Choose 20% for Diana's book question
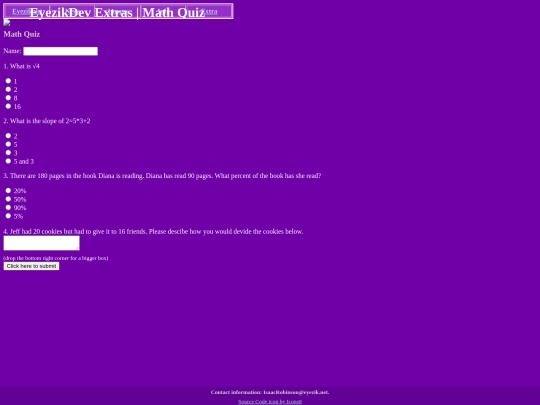The width and height of the screenshot is (540, 405). tap(8, 190)
